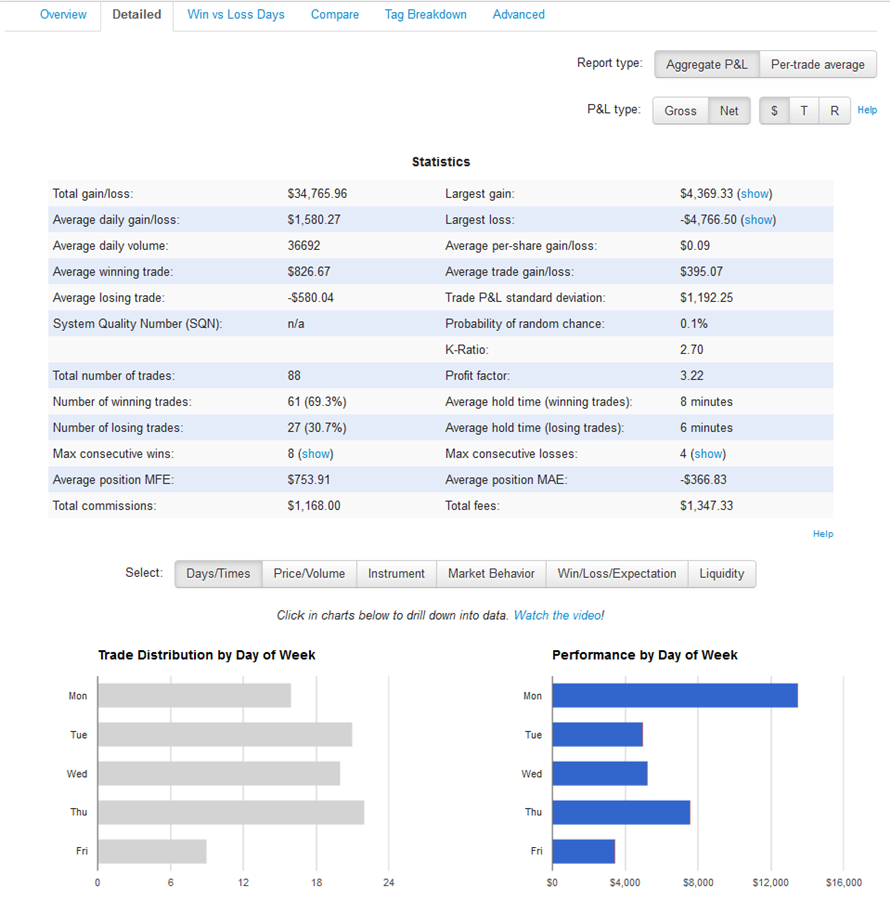
Task: Choose the T unit toggle button
Action: tap(804, 111)
